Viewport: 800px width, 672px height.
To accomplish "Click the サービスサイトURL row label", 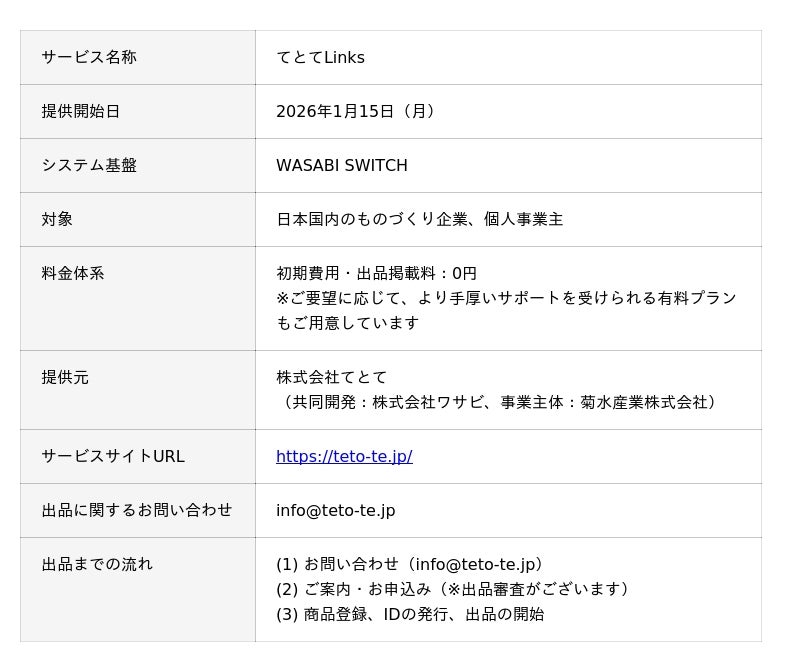I will point(113,457).
